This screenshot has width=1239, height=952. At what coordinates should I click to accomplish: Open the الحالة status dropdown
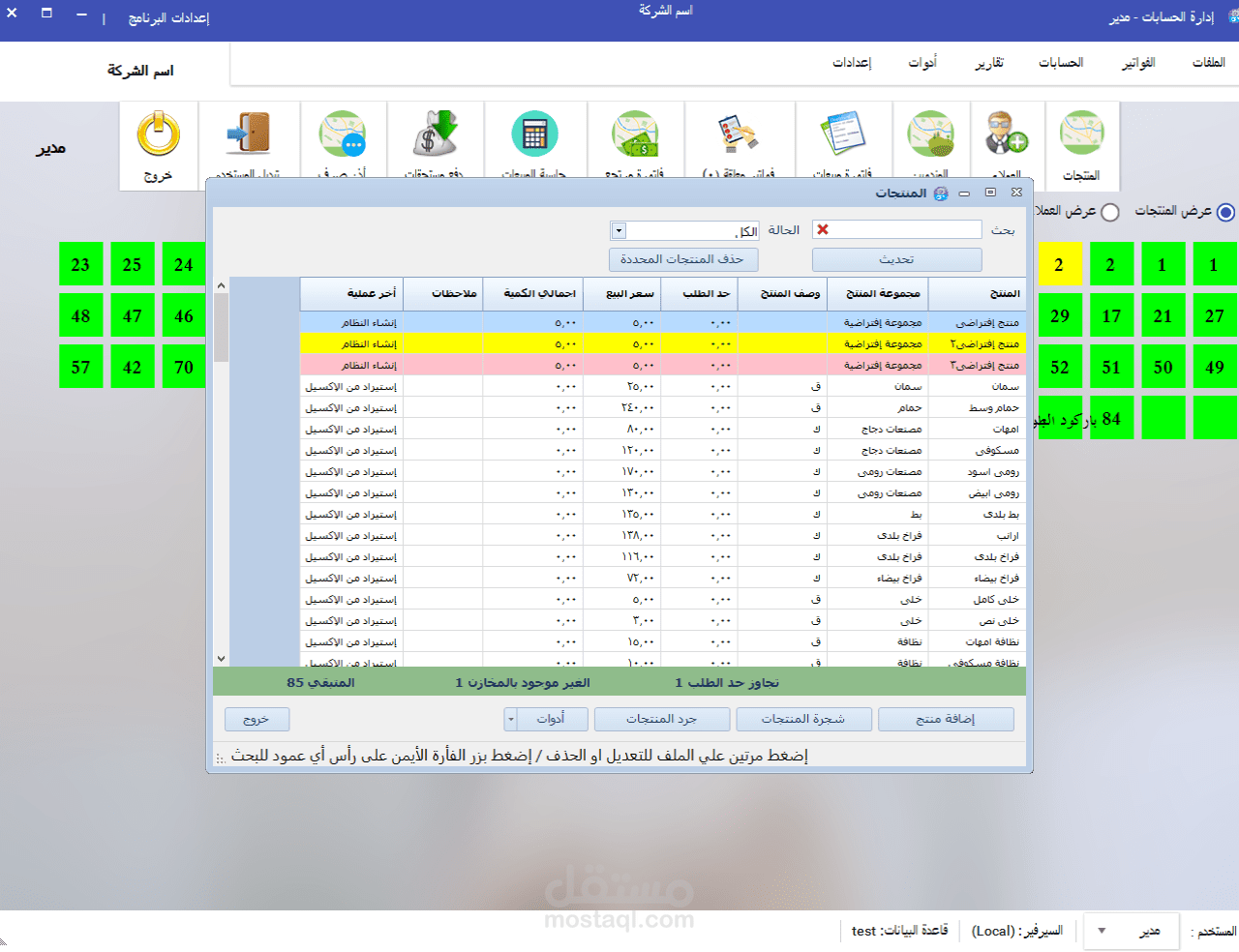[617, 230]
